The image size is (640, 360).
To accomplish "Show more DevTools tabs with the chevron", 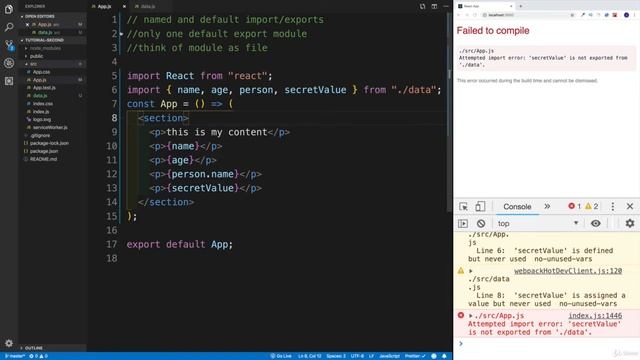I will pyautogui.click(x=547, y=207).
